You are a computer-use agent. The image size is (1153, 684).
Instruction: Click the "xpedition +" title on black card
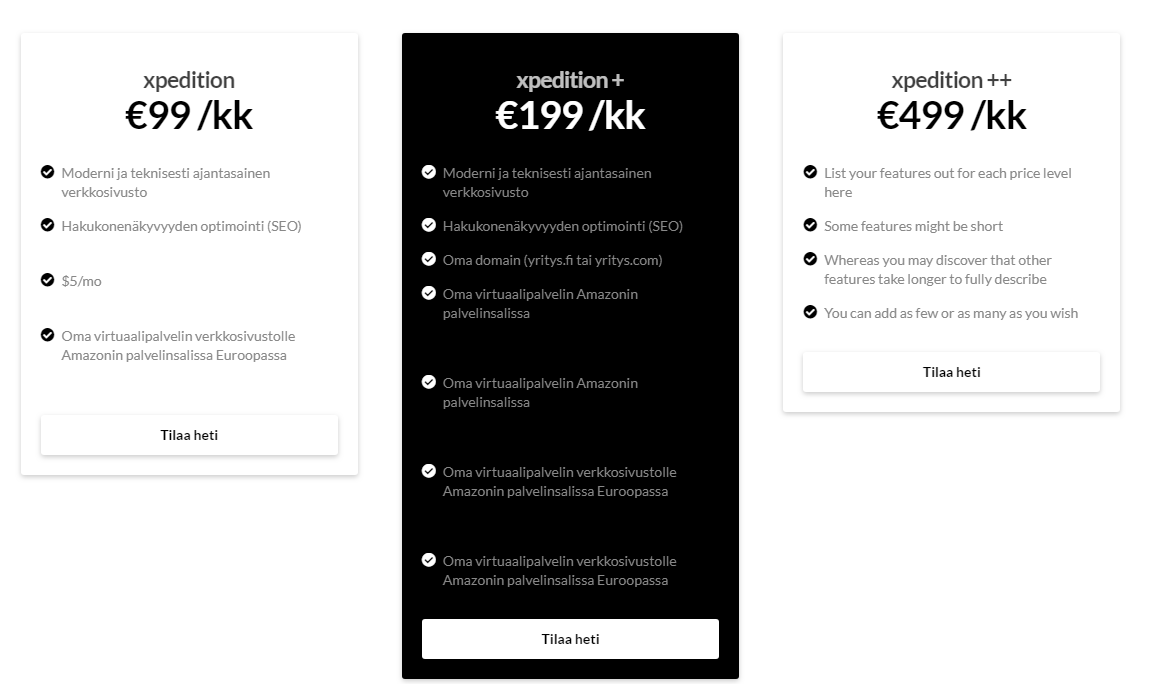pyautogui.click(x=570, y=80)
